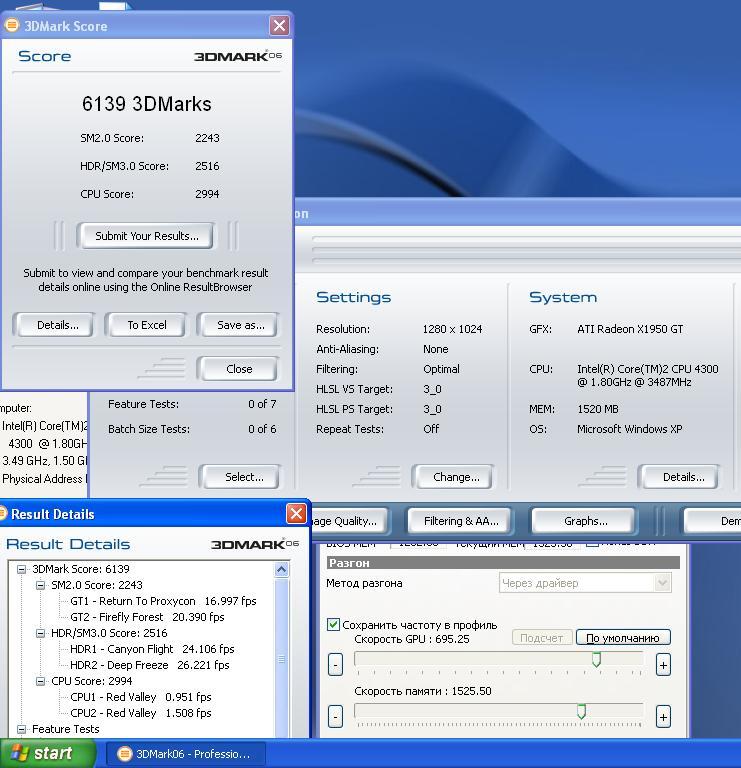The width and height of the screenshot is (741, 768).
Task: Decrease memory speed with minus button
Action: point(335,717)
